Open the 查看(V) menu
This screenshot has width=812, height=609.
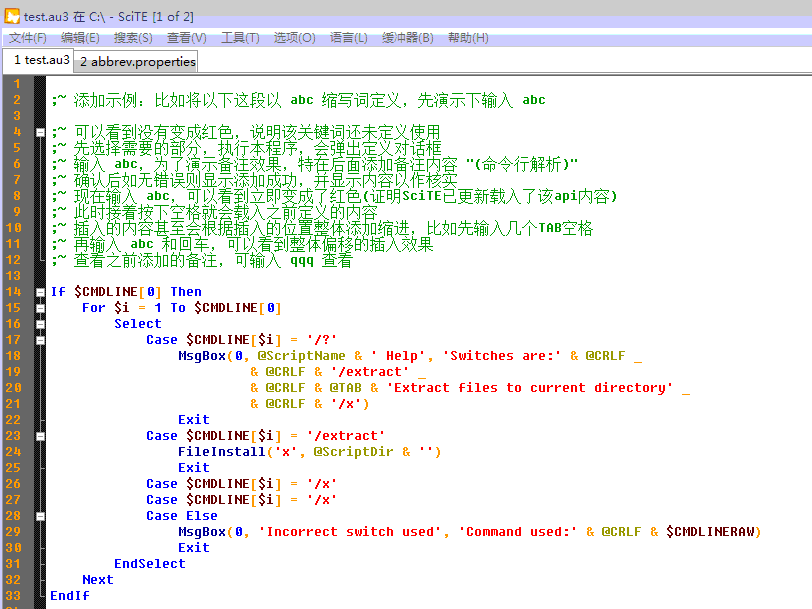point(187,38)
